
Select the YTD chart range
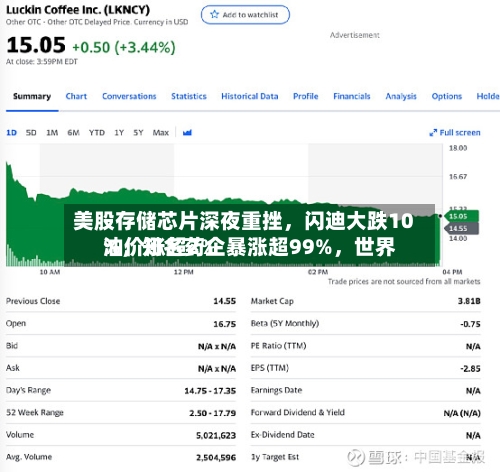coord(97,133)
